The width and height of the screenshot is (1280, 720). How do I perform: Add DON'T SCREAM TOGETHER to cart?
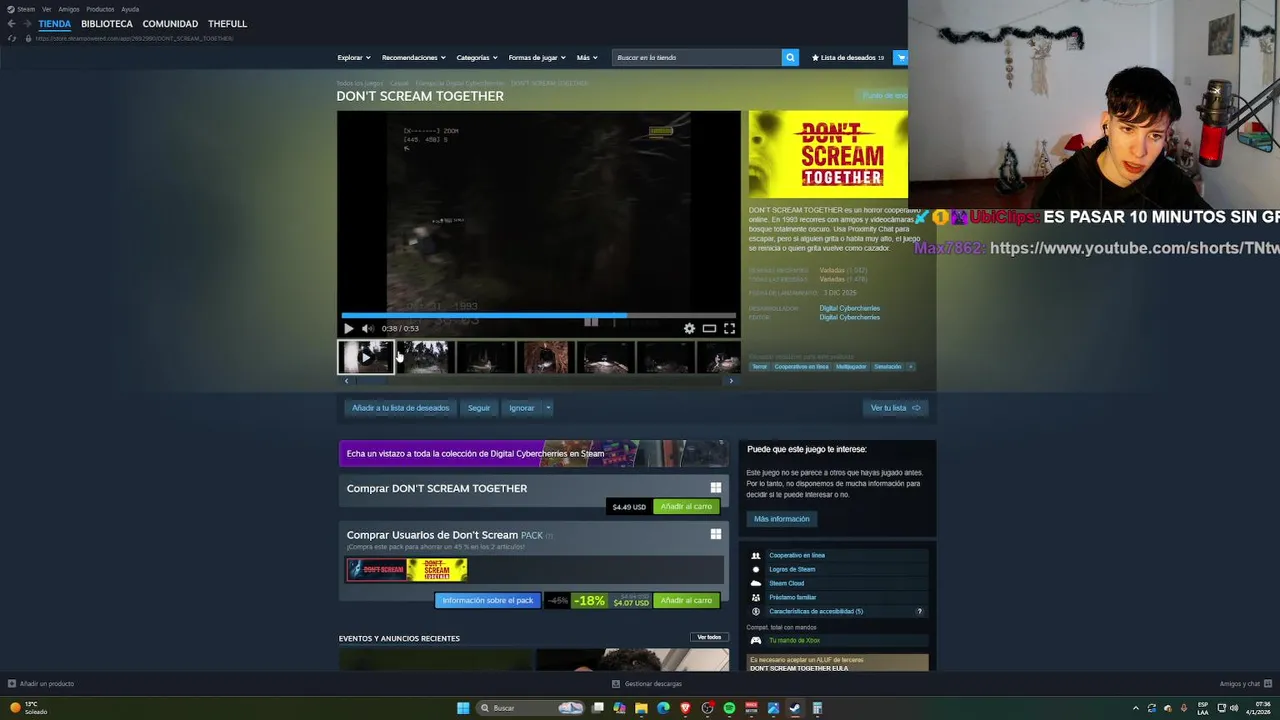(x=686, y=507)
